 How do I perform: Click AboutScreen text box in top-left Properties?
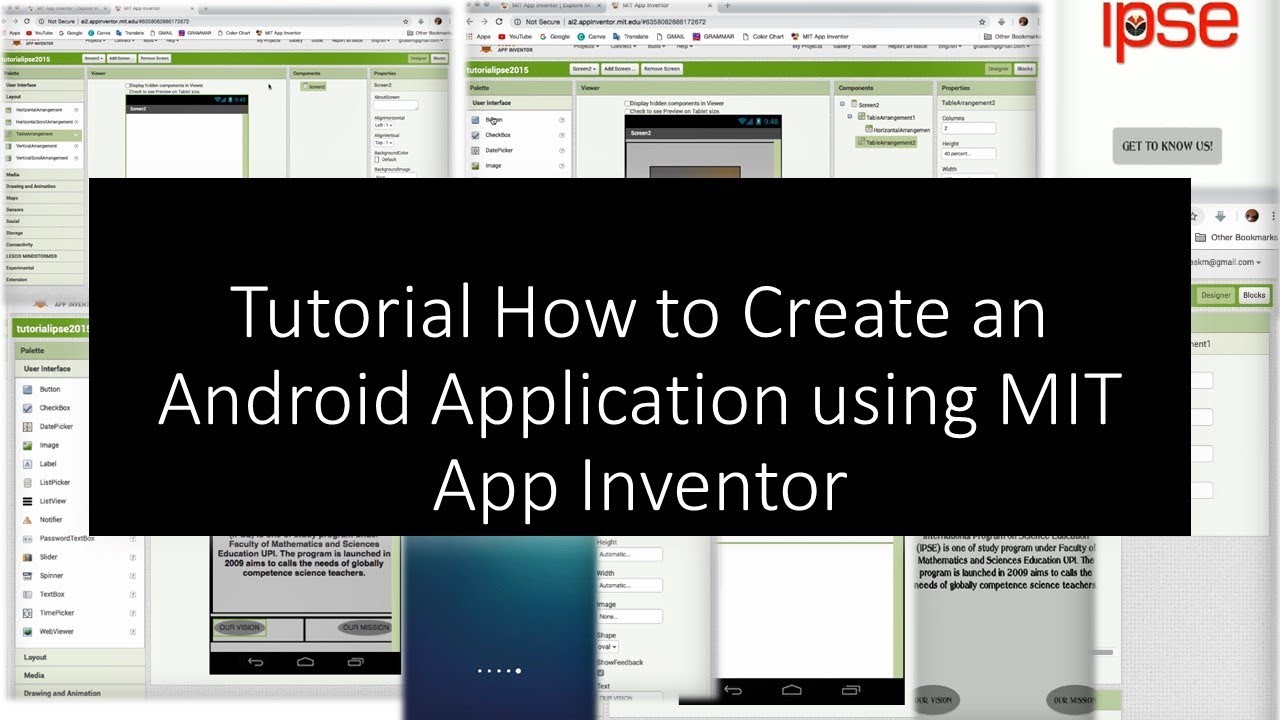(x=396, y=105)
